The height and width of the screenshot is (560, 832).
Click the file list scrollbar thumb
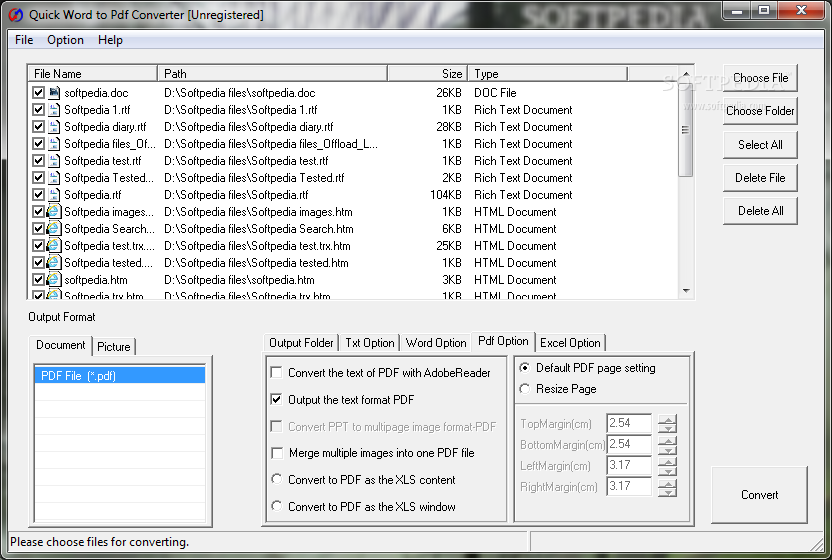point(686,129)
